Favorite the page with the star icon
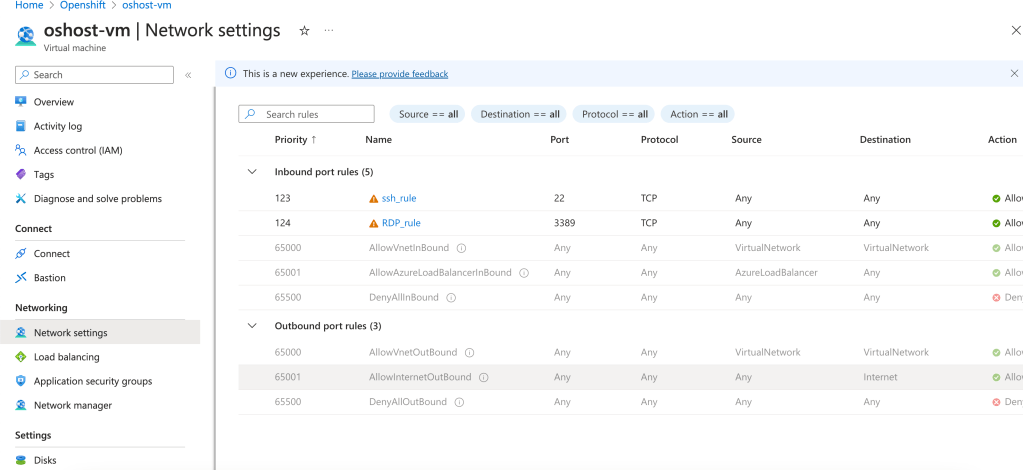Viewport: 1023px width, 470px height. click(304, 31)
